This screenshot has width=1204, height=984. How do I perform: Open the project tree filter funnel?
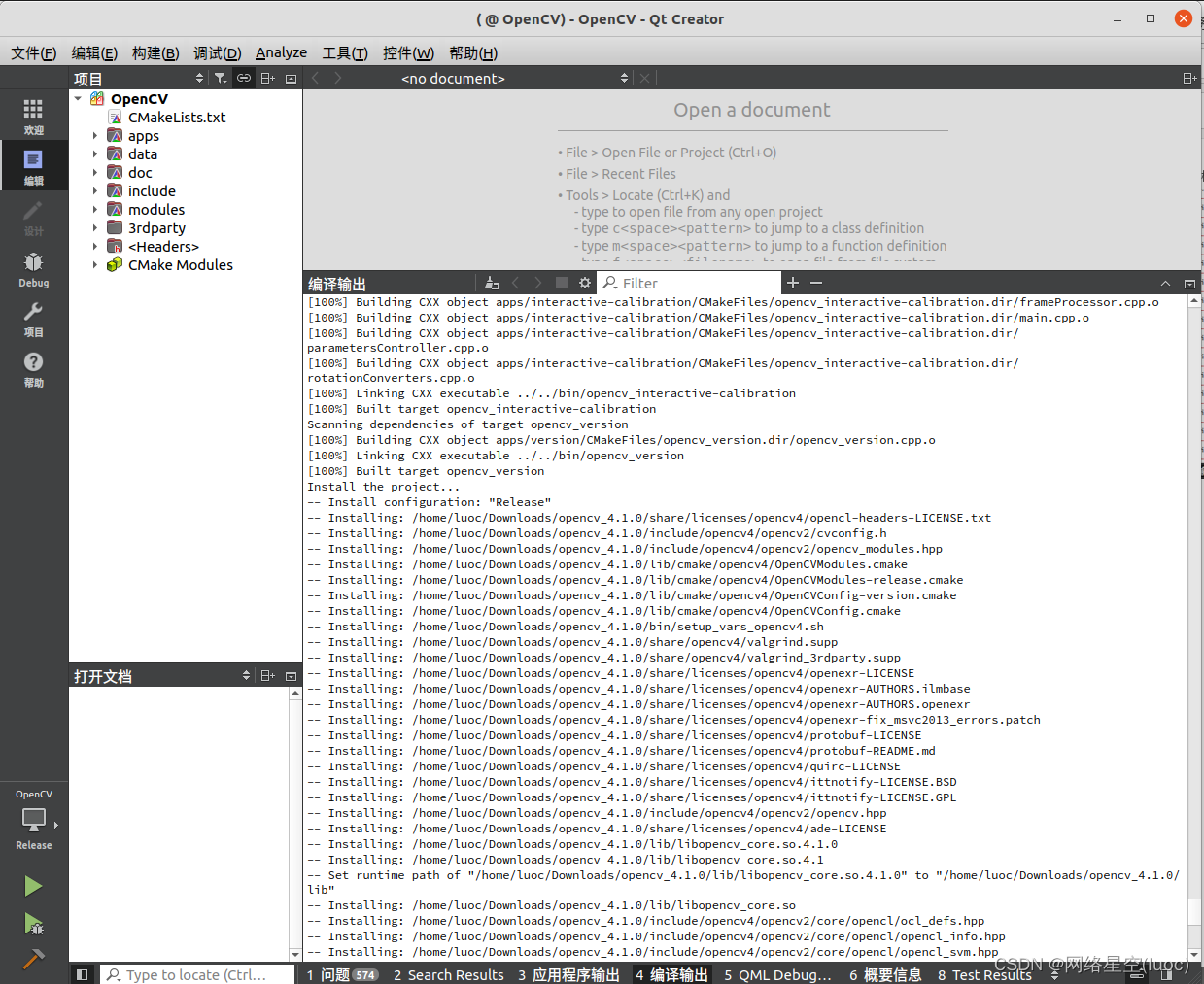pyautogui.click(x=221, y=78)
